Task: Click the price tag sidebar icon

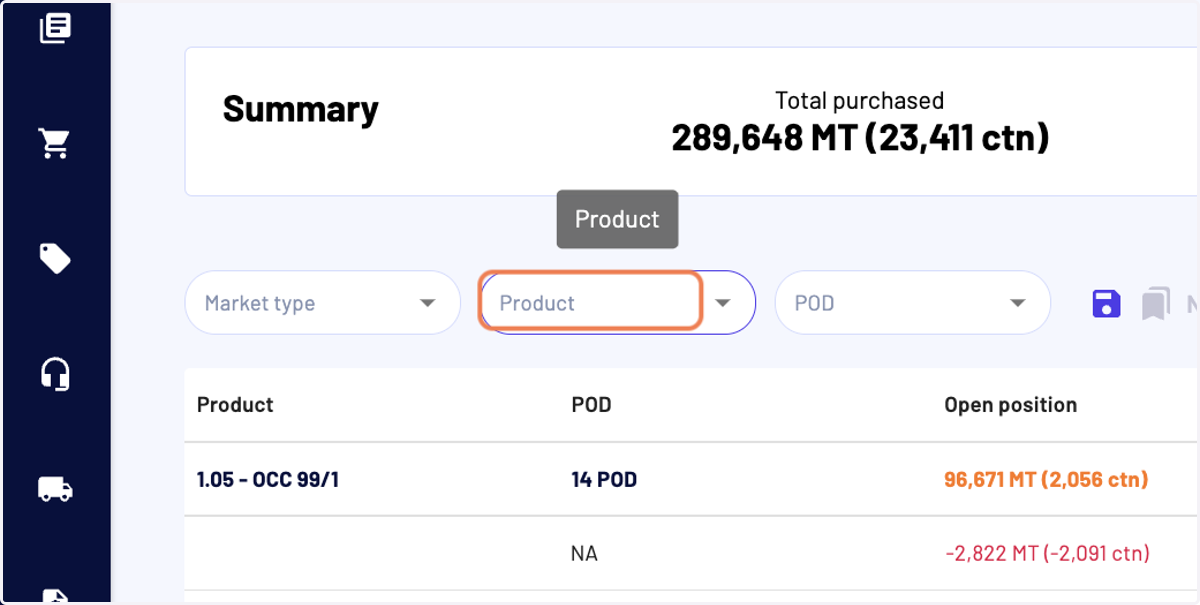Action: click(x=55, y=259)
